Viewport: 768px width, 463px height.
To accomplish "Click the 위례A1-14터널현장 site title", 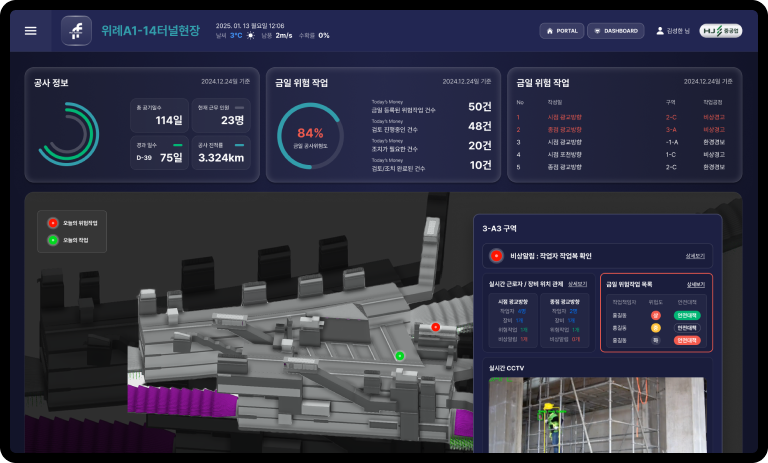I will (x=151, y=31).
